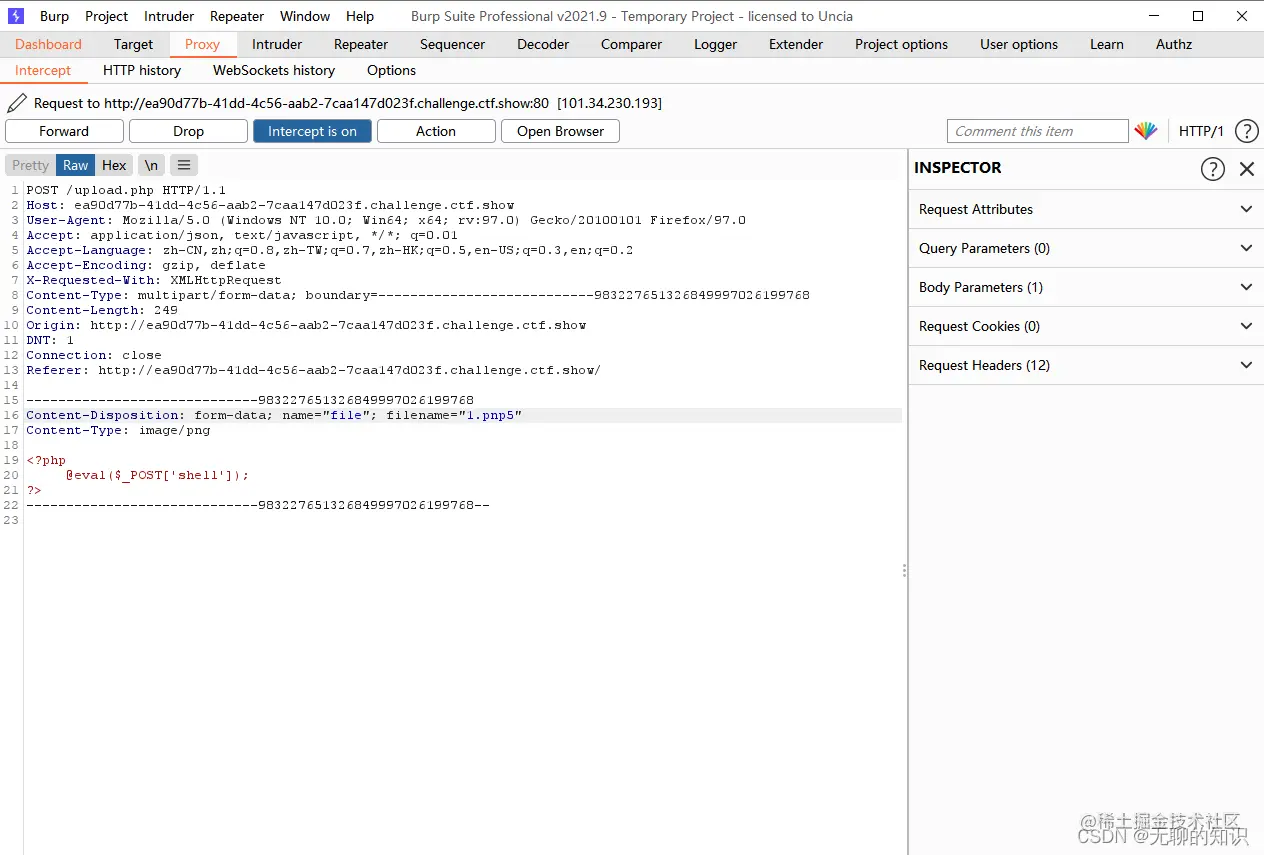Open the Intruder menu in menu bar
Image resolution: width=1264 pixels, height=855 pixels.
[x=169, y=16]
